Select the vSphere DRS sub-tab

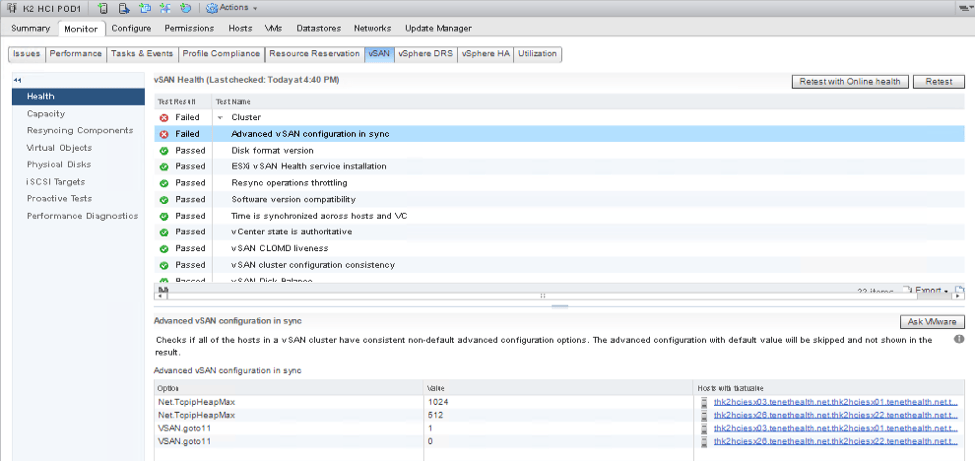(426, 54)
